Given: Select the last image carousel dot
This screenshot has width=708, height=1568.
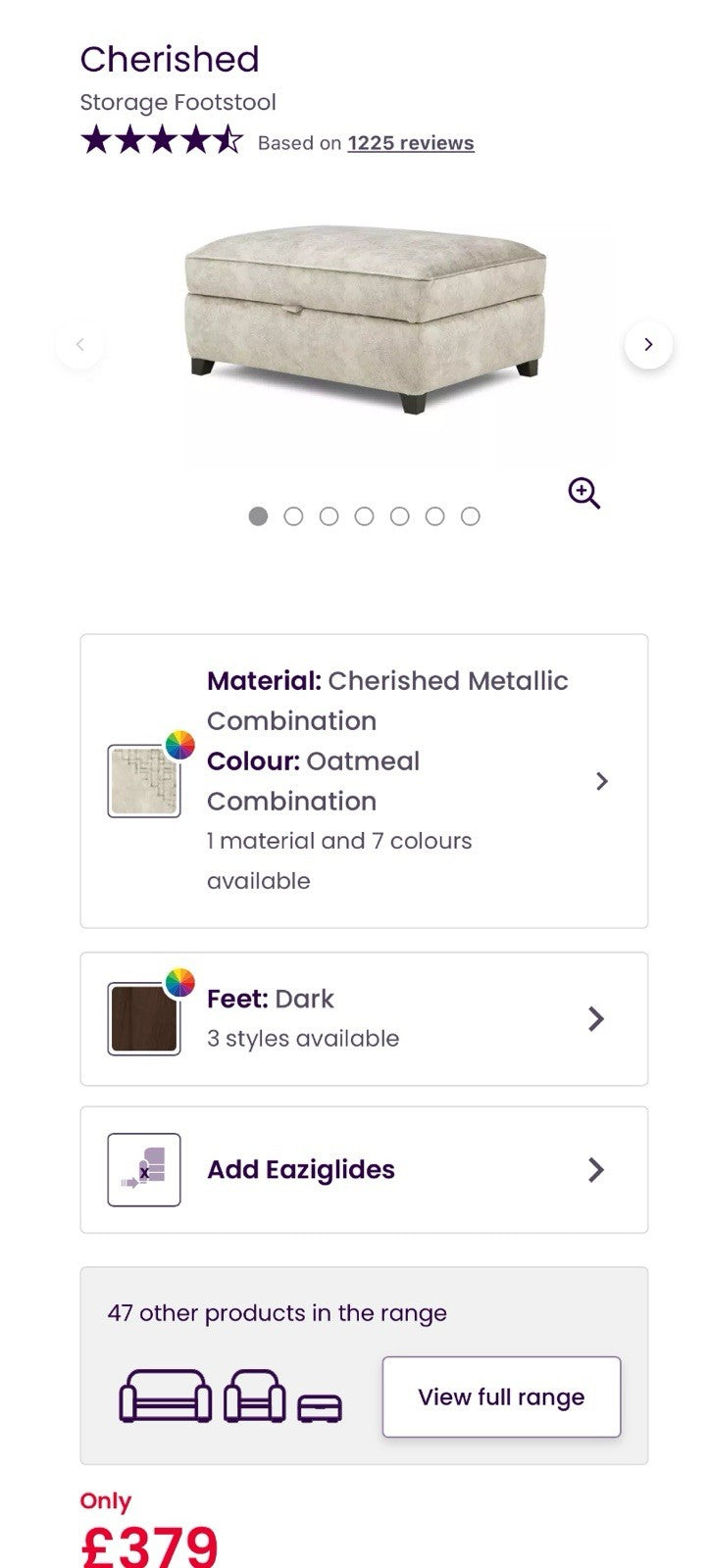Looking at the screenshot, I should click(x=471, y=516).
